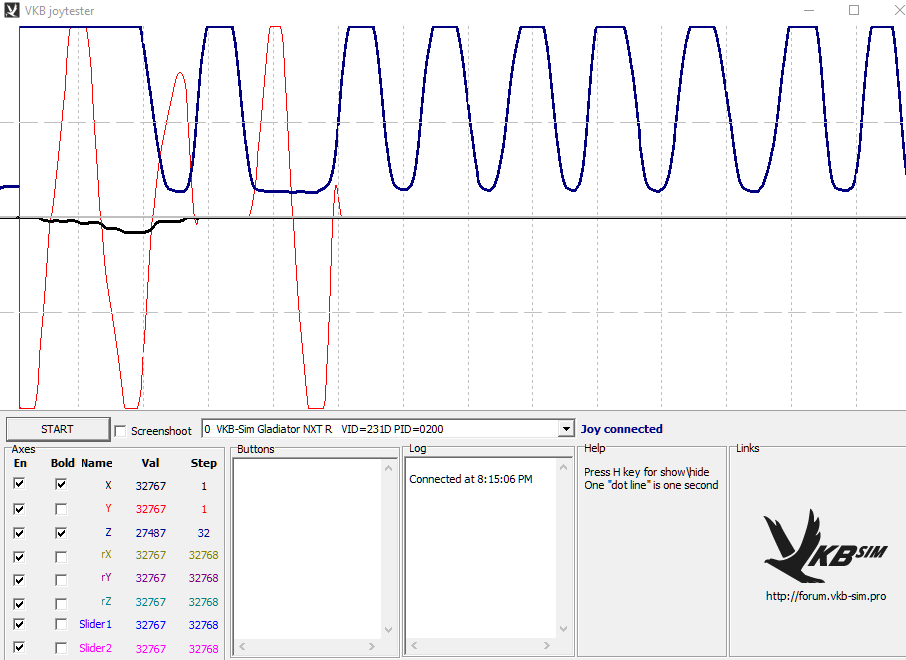Enable Bold for the Y axis

(x=61, y=509)
